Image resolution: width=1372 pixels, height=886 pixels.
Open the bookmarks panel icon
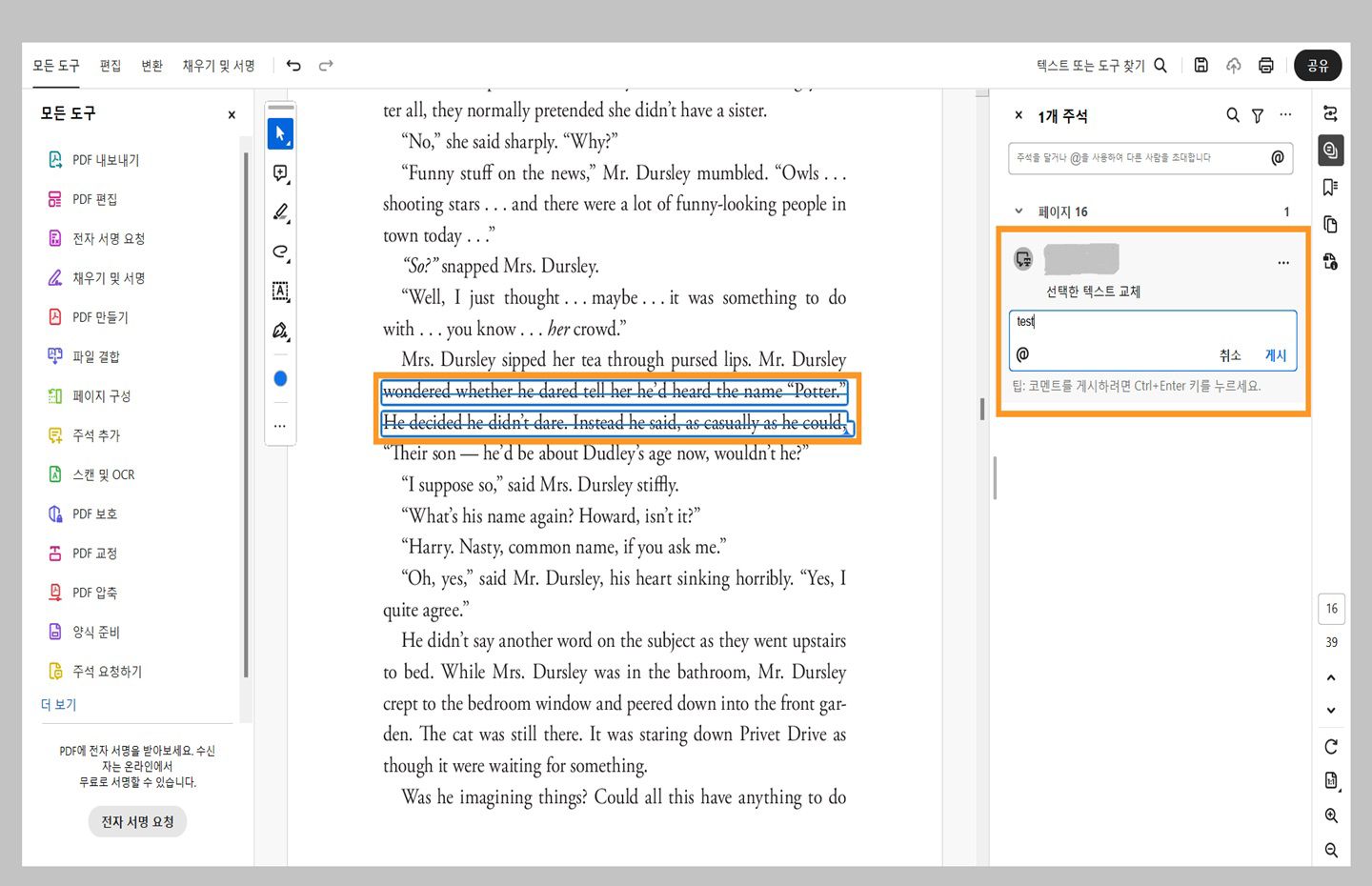click(x=1331, y=187)
